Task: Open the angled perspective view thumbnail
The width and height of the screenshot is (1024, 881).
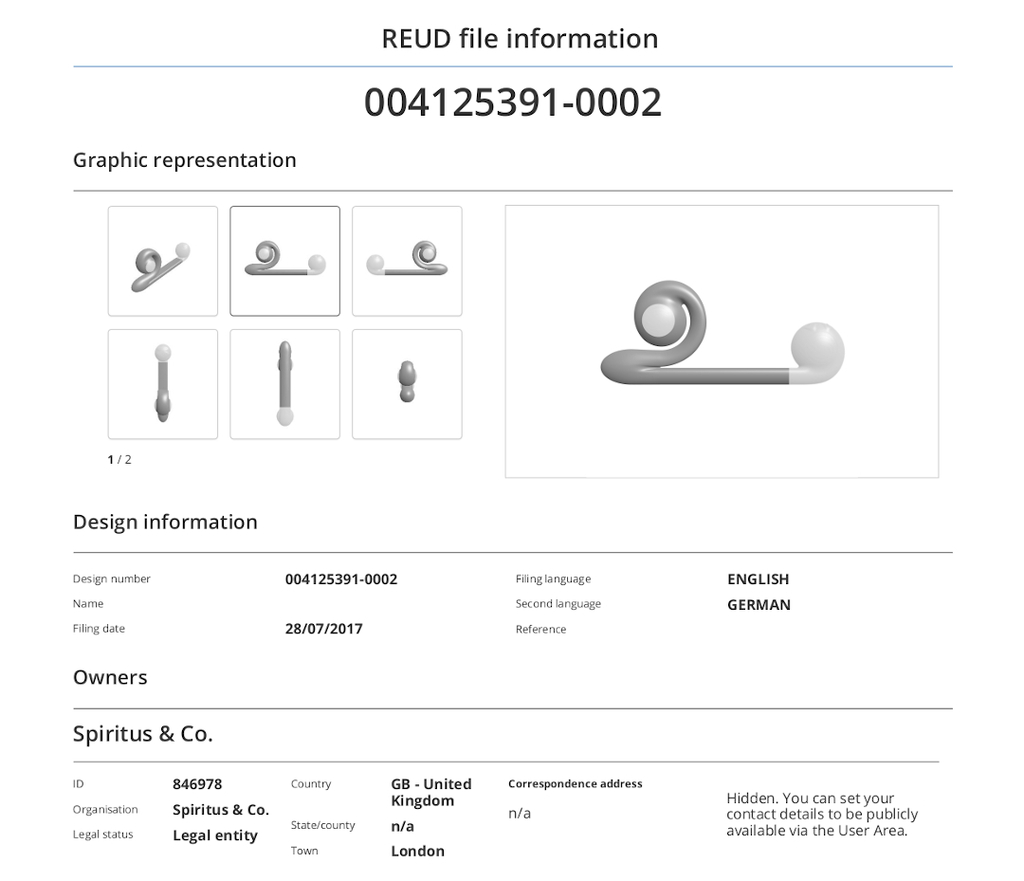Action: (163, 261)
